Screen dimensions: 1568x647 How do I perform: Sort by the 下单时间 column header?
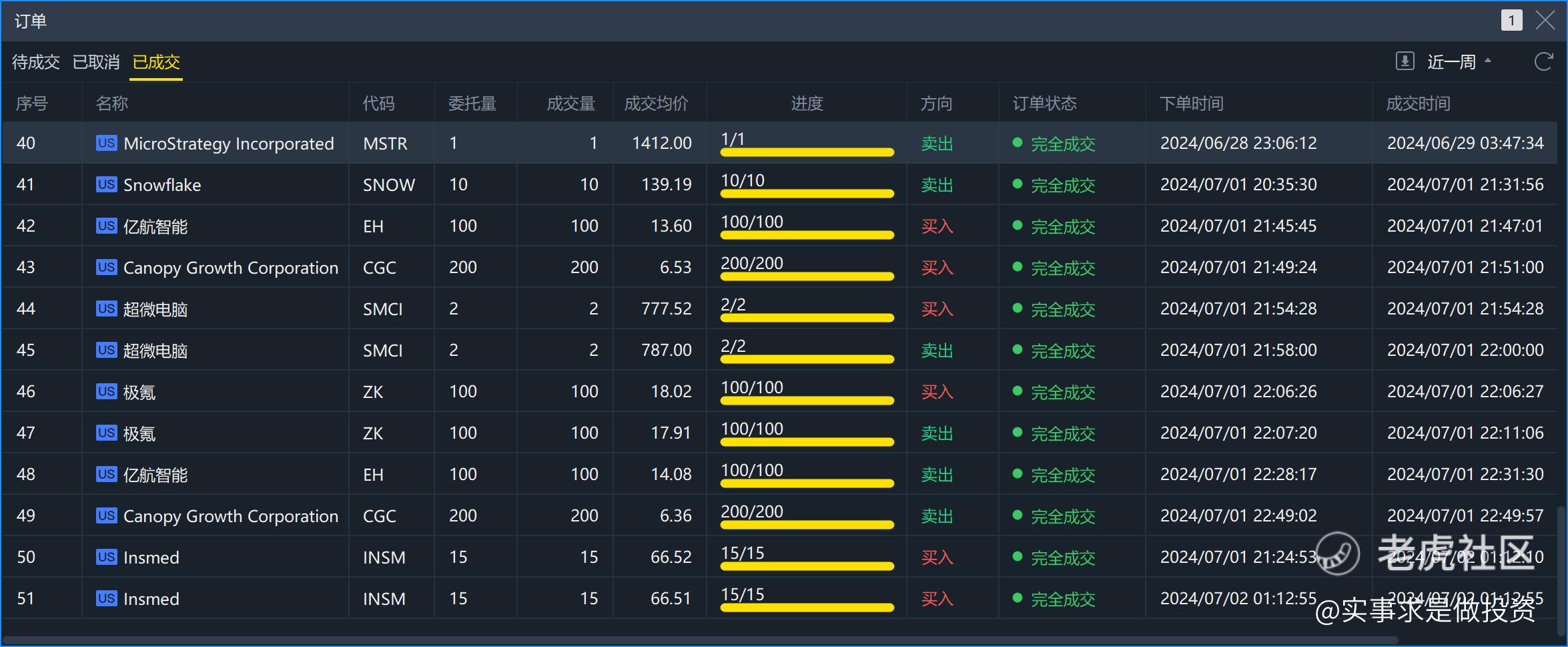coord(1192,103)
